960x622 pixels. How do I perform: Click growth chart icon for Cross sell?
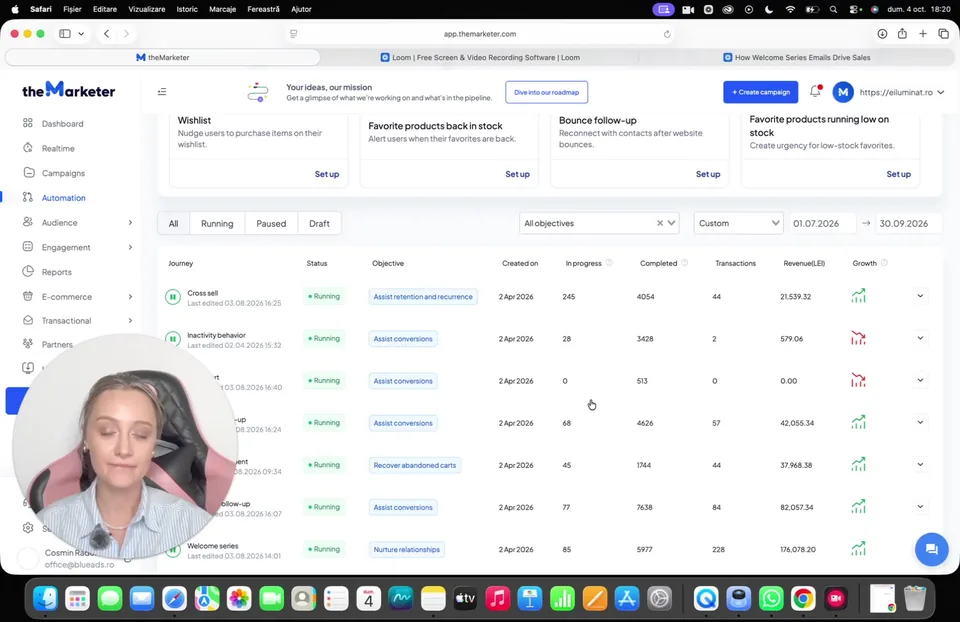(858, 296)
